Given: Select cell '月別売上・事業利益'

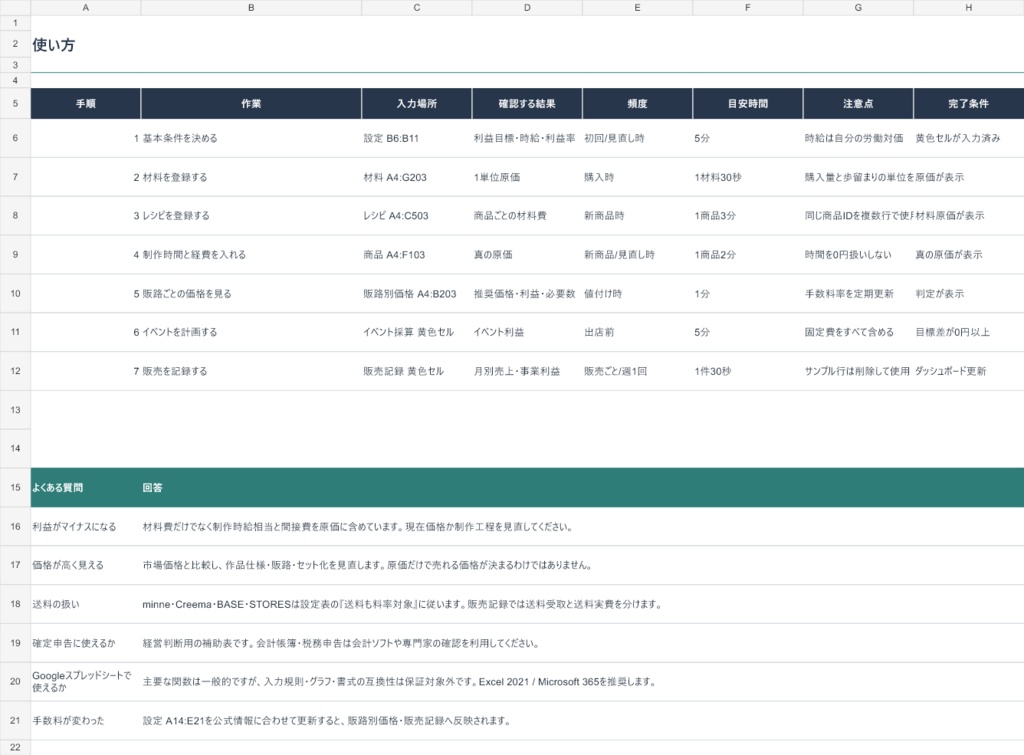Looking at the screenshot, I should (x=527, y=371).
